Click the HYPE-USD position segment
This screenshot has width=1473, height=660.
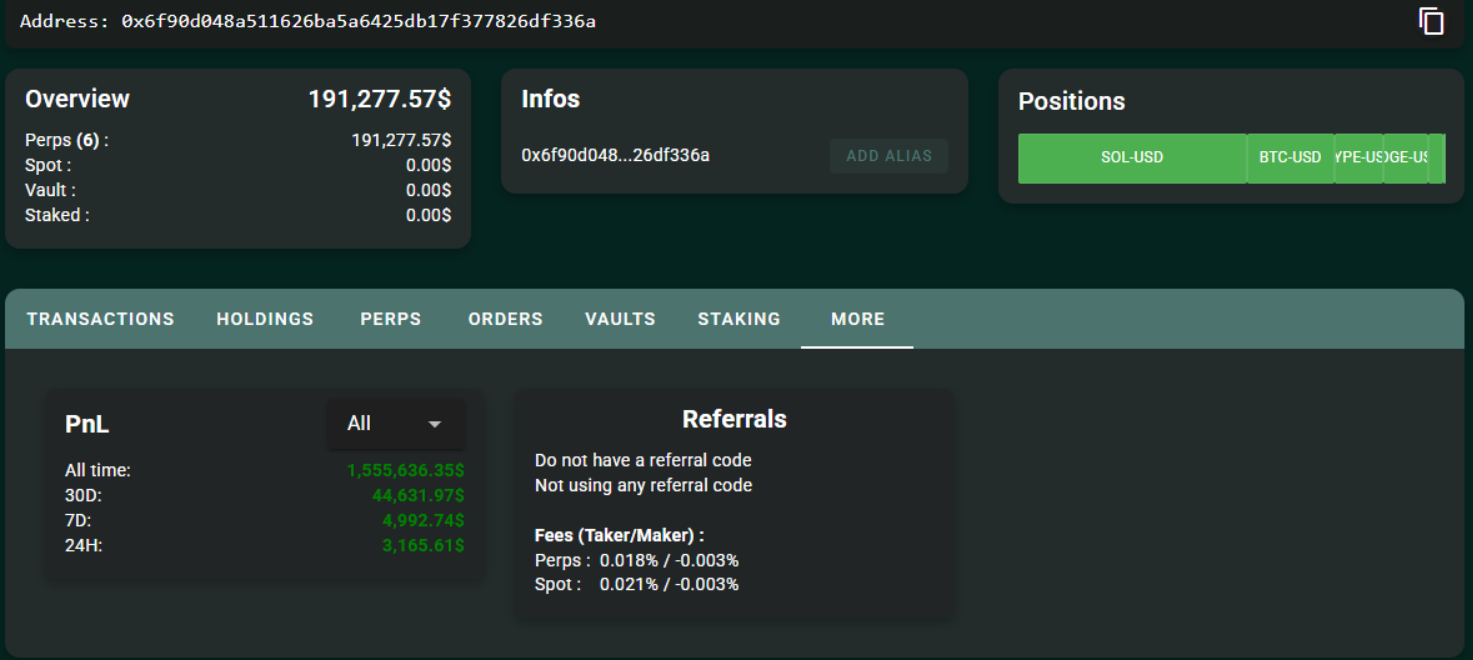[1359, 158]
